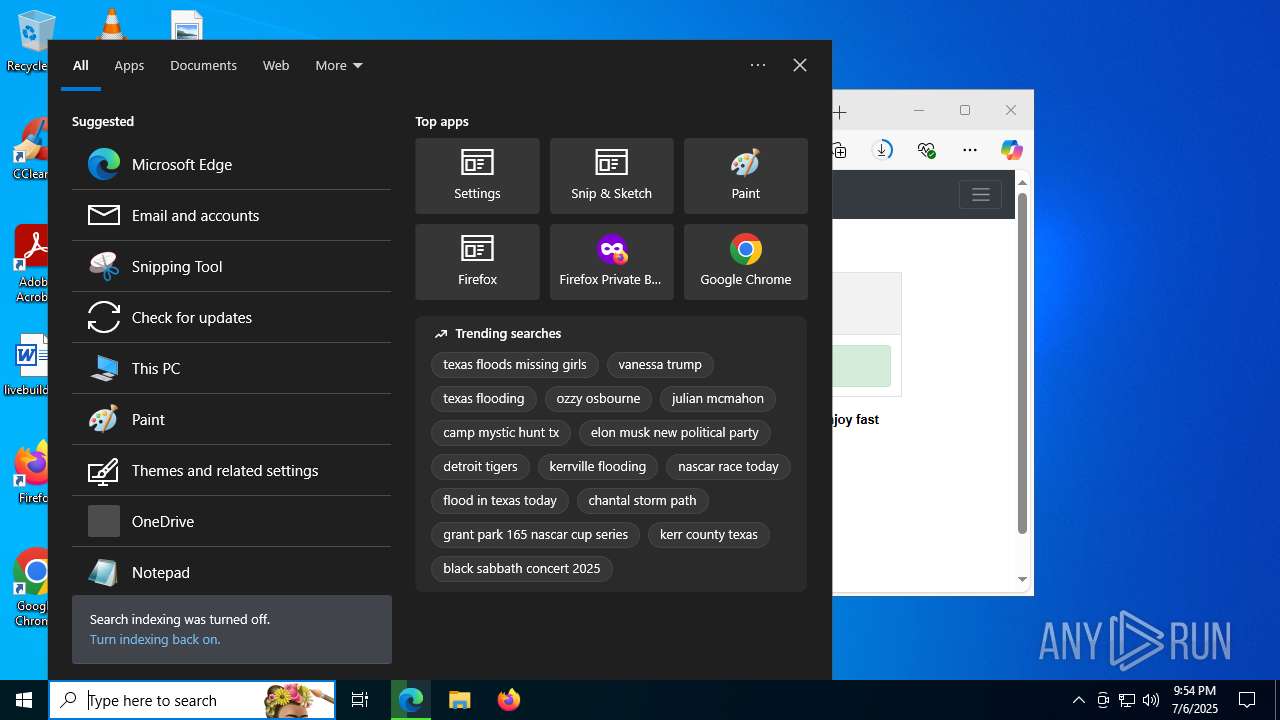This screenshot has width=1280, height=720.
Task: Search trending 'julian mcmahon'
Action: [718, 399]
